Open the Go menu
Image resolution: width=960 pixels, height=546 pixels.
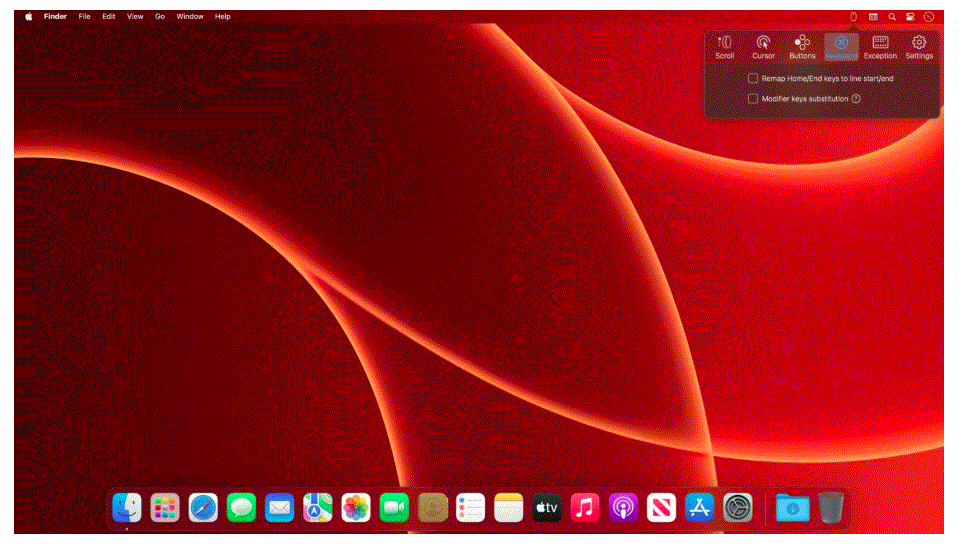[x=160, y=17]
